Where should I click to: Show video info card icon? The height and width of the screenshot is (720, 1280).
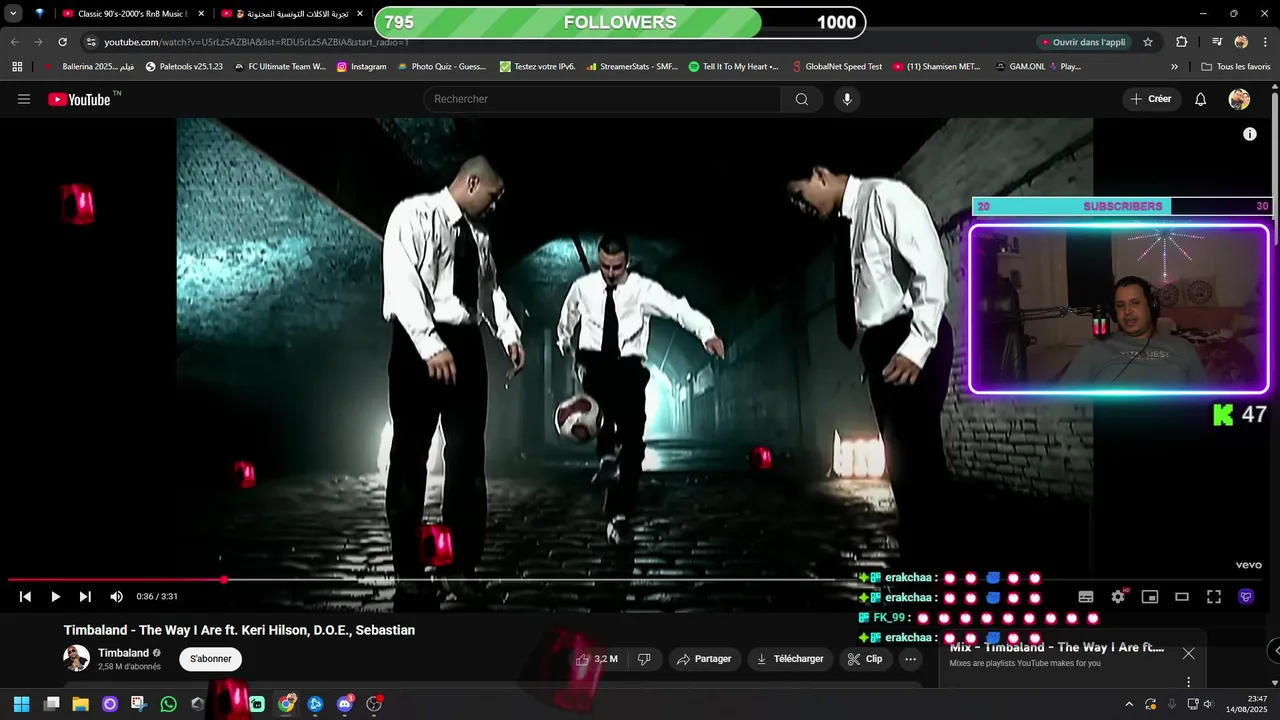click(x=1250, y=134)
